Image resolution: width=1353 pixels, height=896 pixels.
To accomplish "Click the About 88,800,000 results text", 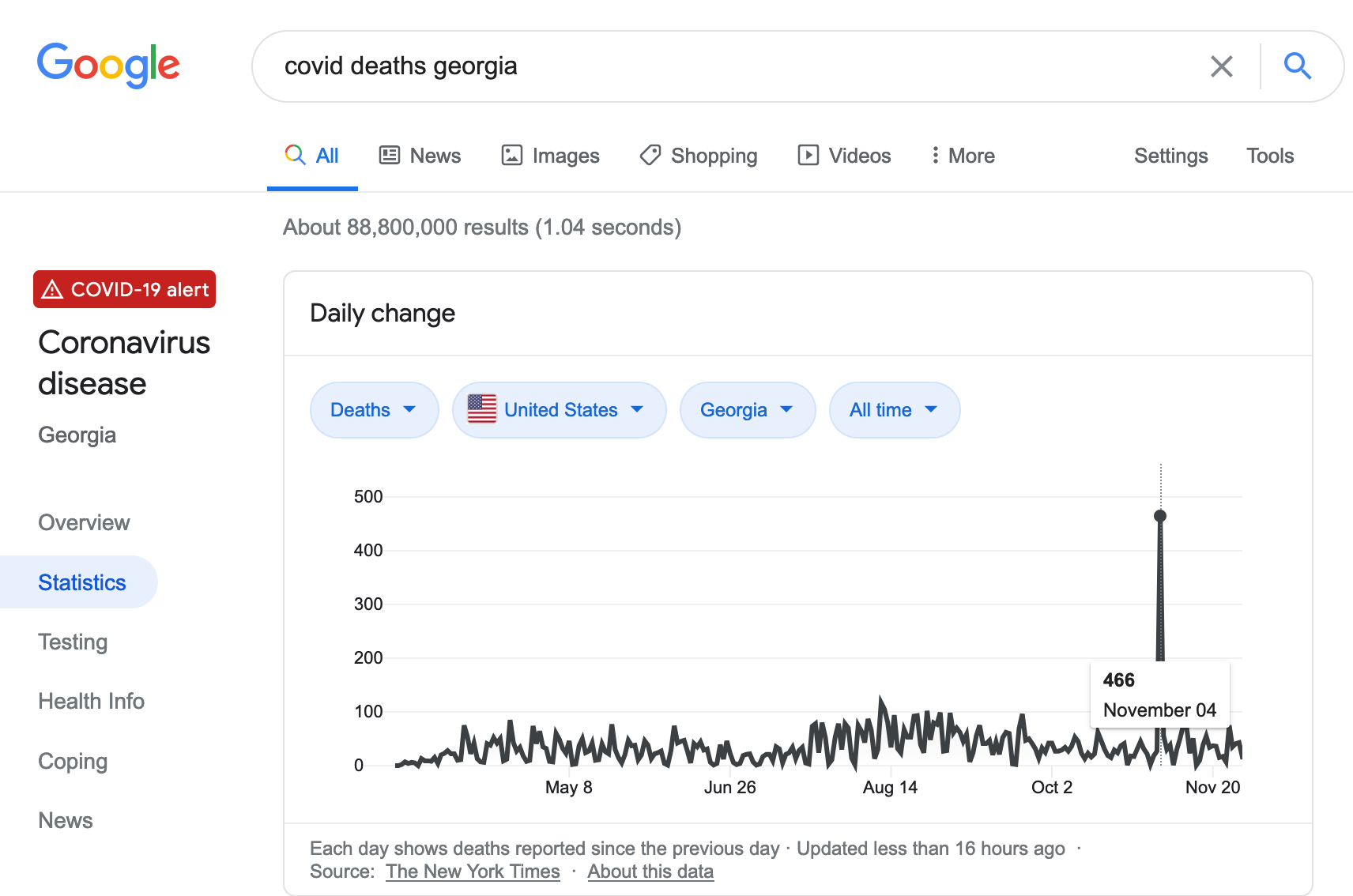I will pyautogui.click(x=482, y=228).
